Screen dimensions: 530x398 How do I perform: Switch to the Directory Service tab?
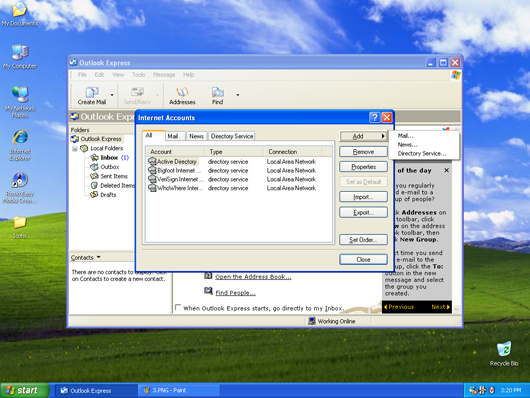coord(232,136)
